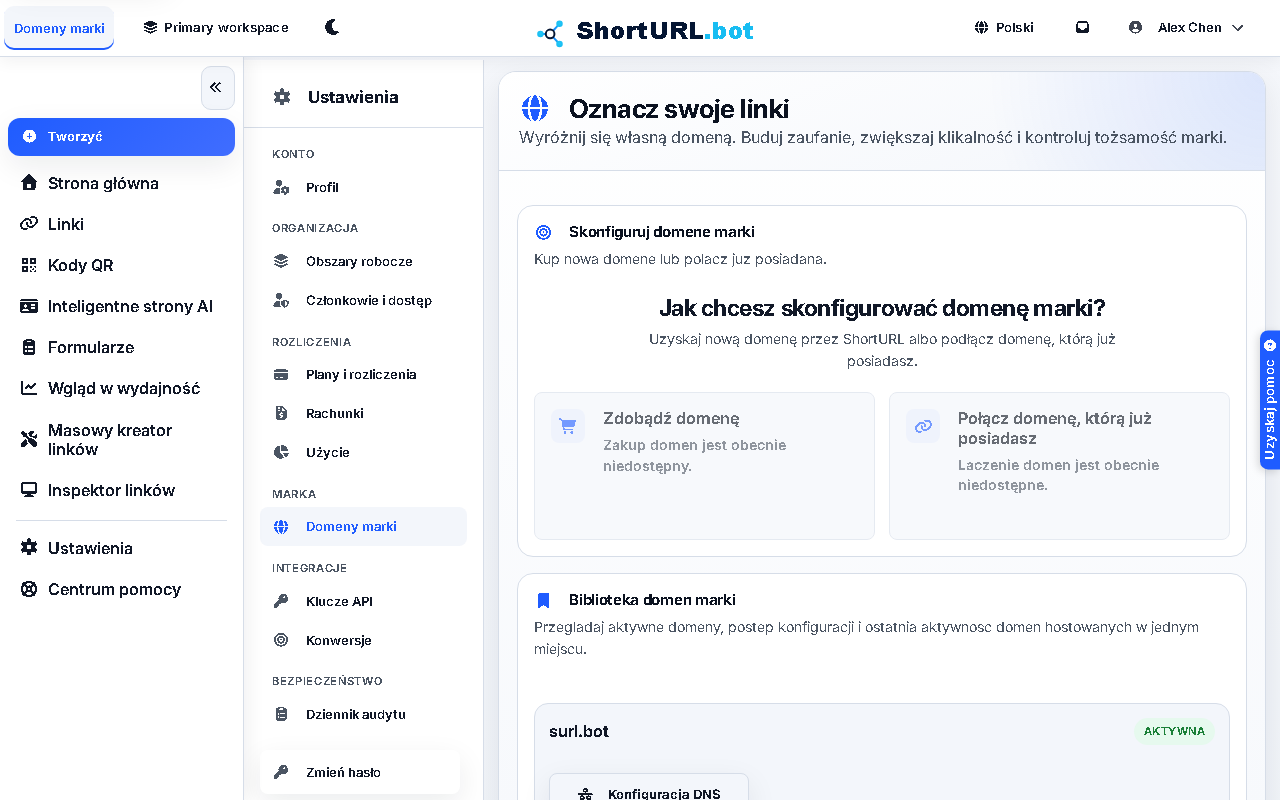
Task: Select Obszary robocze in settings menu
Action: click(363, 262)
